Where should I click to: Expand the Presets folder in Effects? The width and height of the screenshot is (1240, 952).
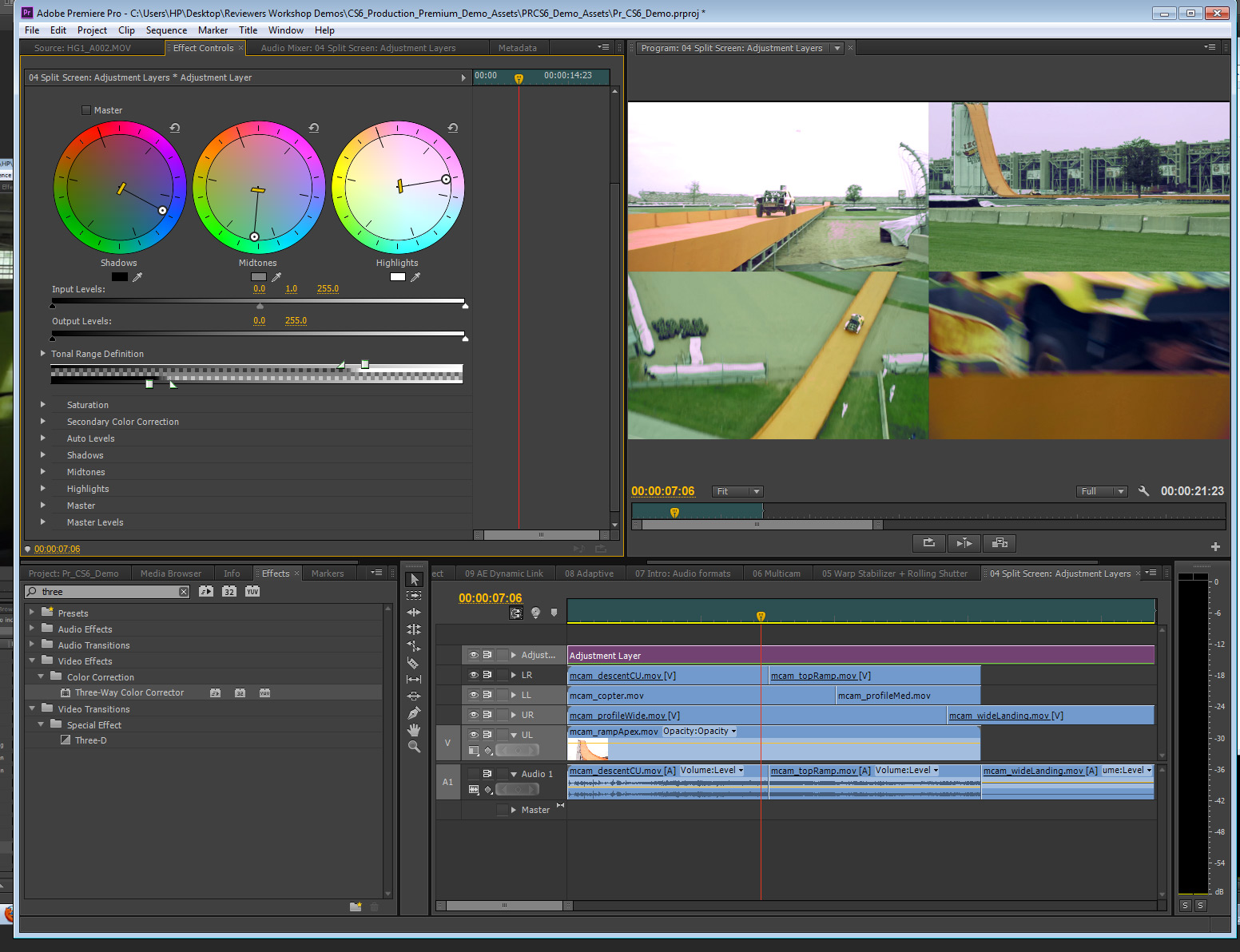coord(32,613)
